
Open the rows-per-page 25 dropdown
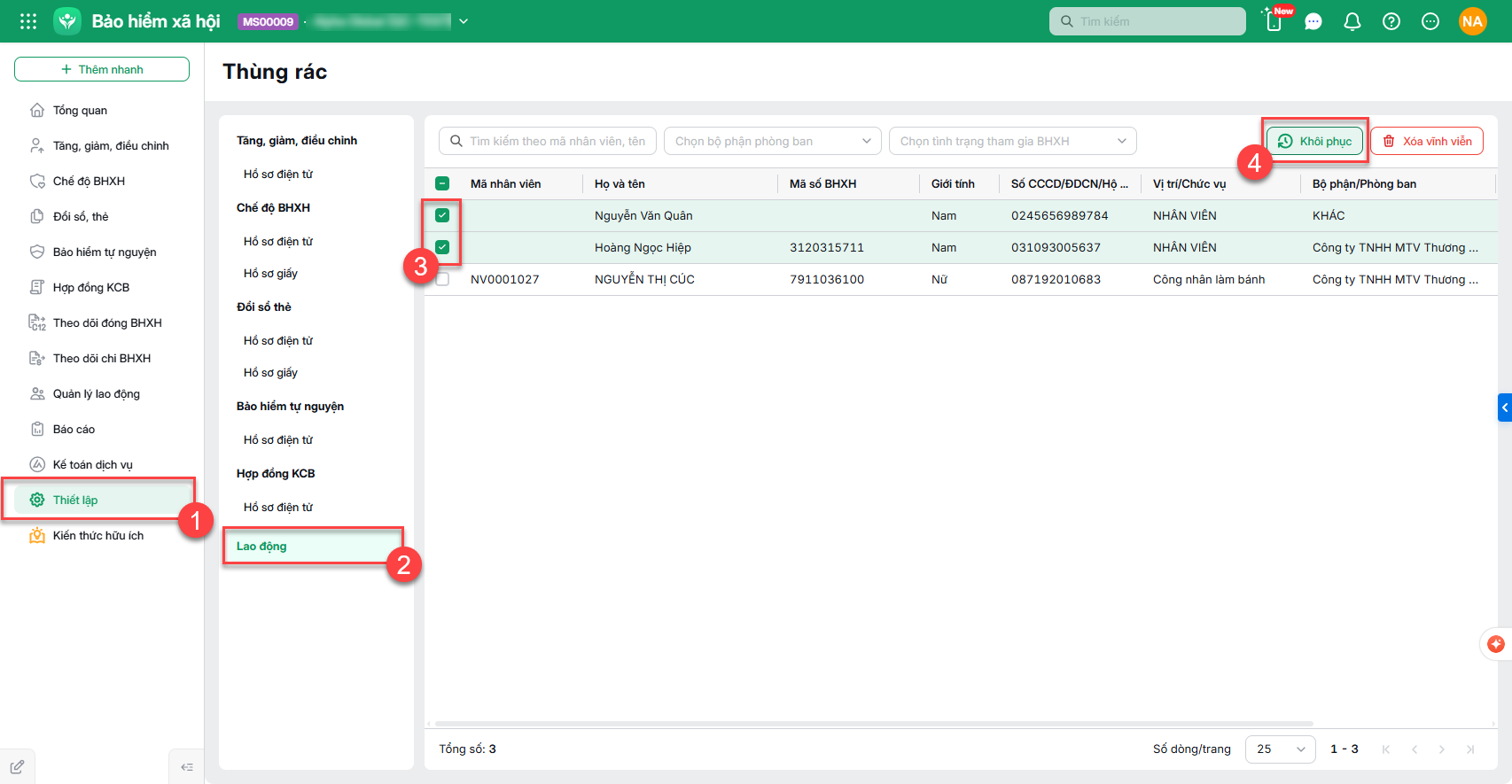[x=1281, y=749]
